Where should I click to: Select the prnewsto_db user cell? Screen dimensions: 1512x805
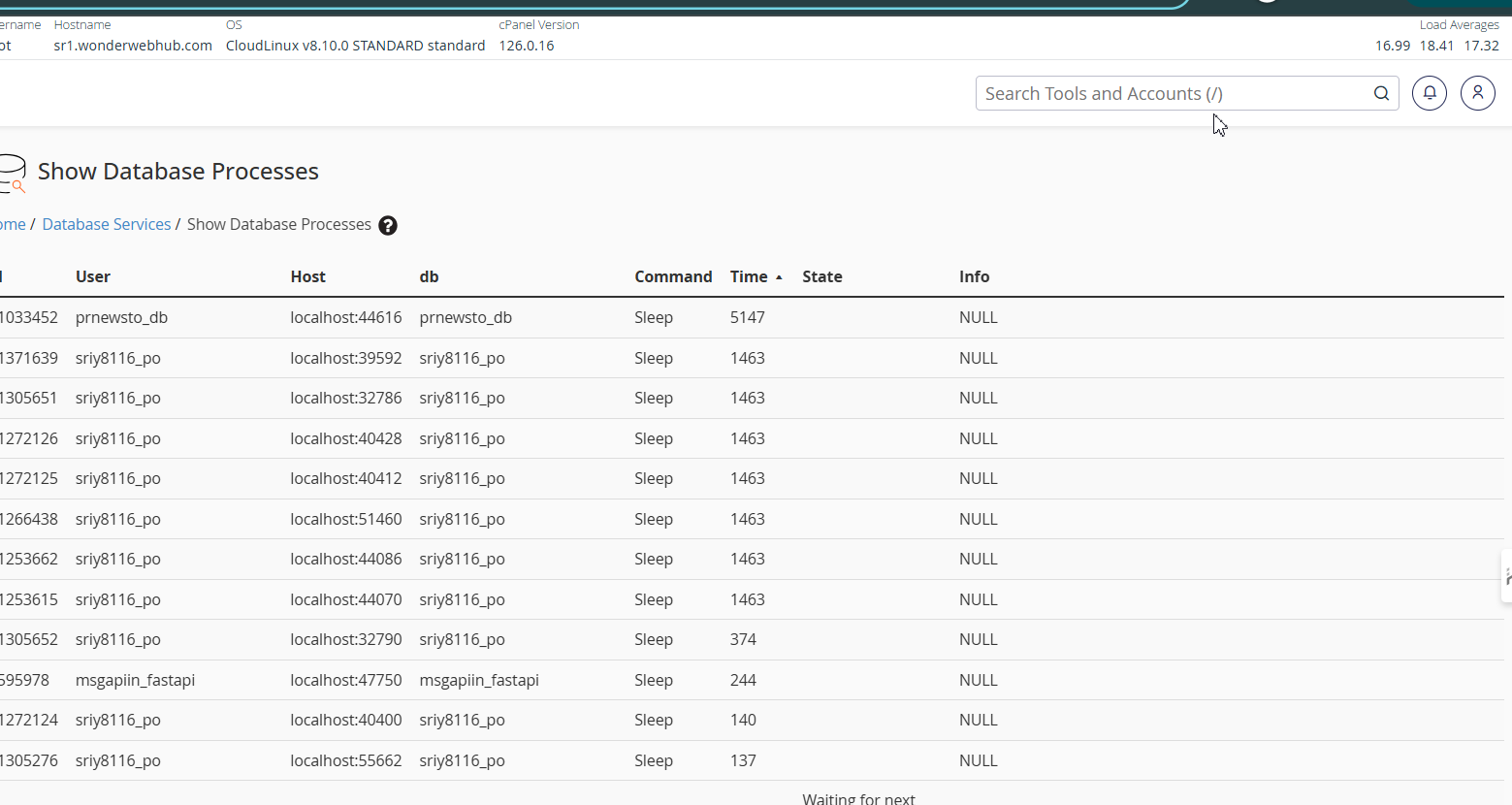121,317
